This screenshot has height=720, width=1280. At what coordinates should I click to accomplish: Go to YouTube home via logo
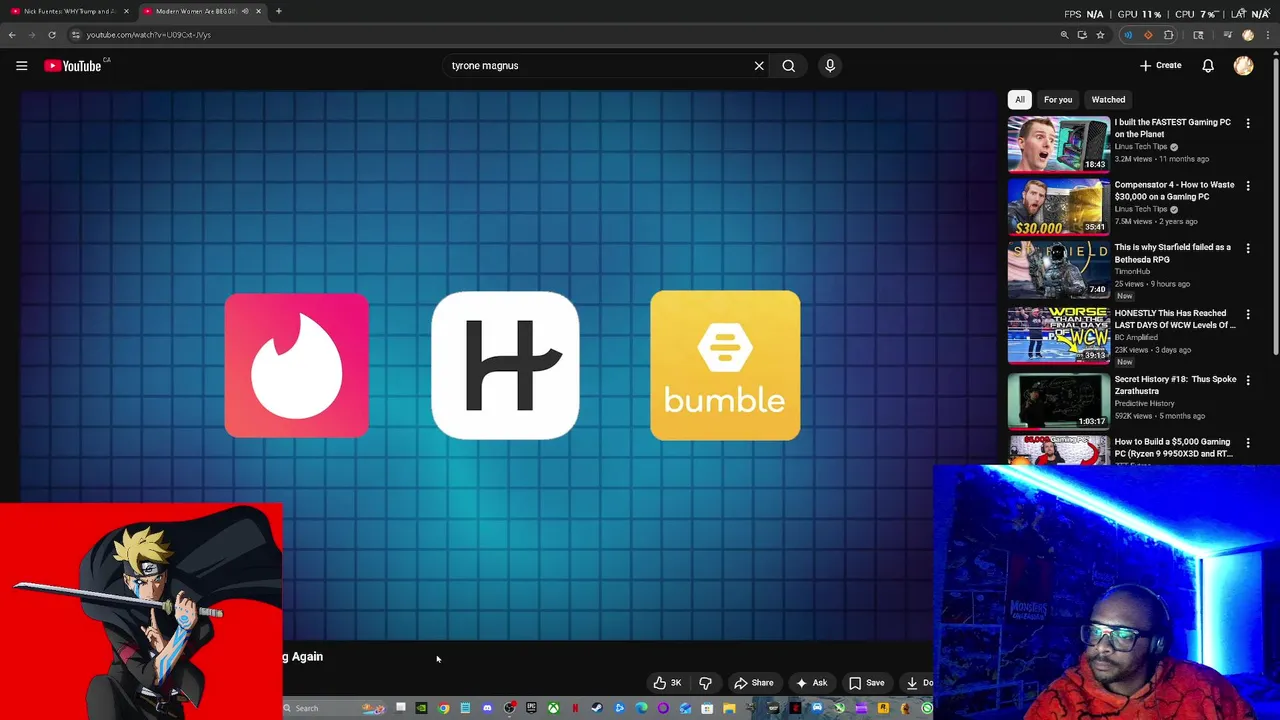(x=73, y=65)
